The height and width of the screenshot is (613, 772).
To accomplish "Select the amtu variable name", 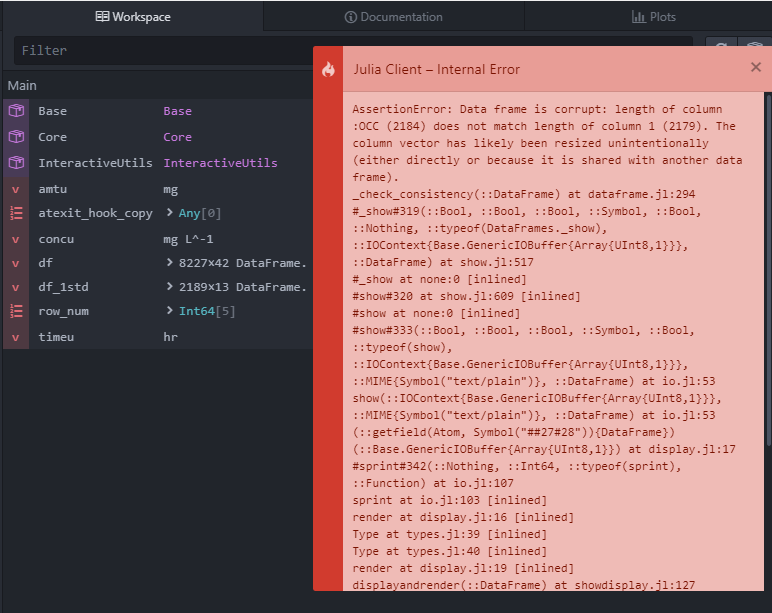I will tap(53, 189).
